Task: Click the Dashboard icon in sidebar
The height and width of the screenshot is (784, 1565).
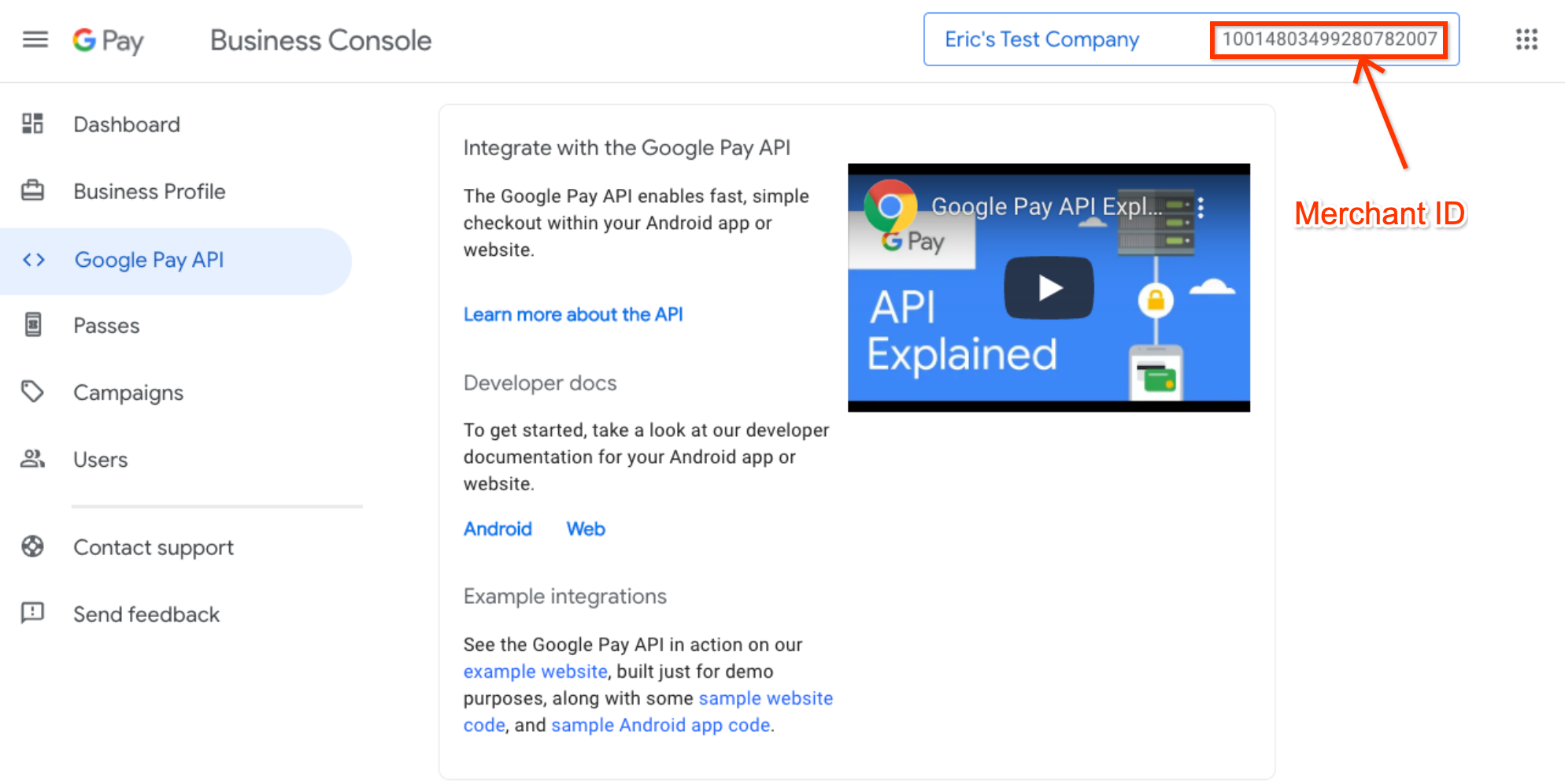Action: pos(32,124)
